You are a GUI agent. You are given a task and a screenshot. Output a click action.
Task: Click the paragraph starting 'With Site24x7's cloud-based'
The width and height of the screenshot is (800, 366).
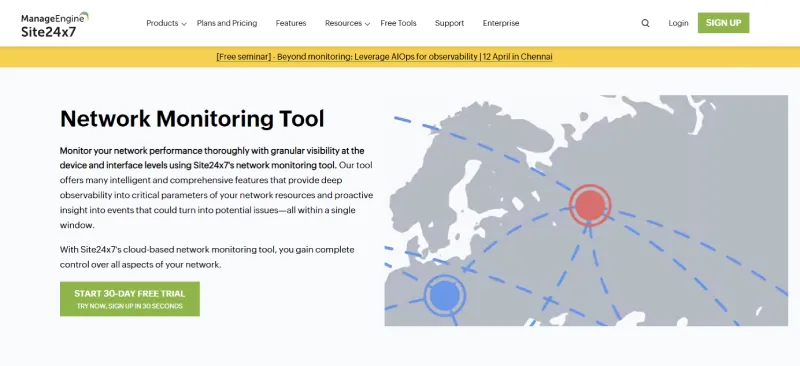(207, 257)
